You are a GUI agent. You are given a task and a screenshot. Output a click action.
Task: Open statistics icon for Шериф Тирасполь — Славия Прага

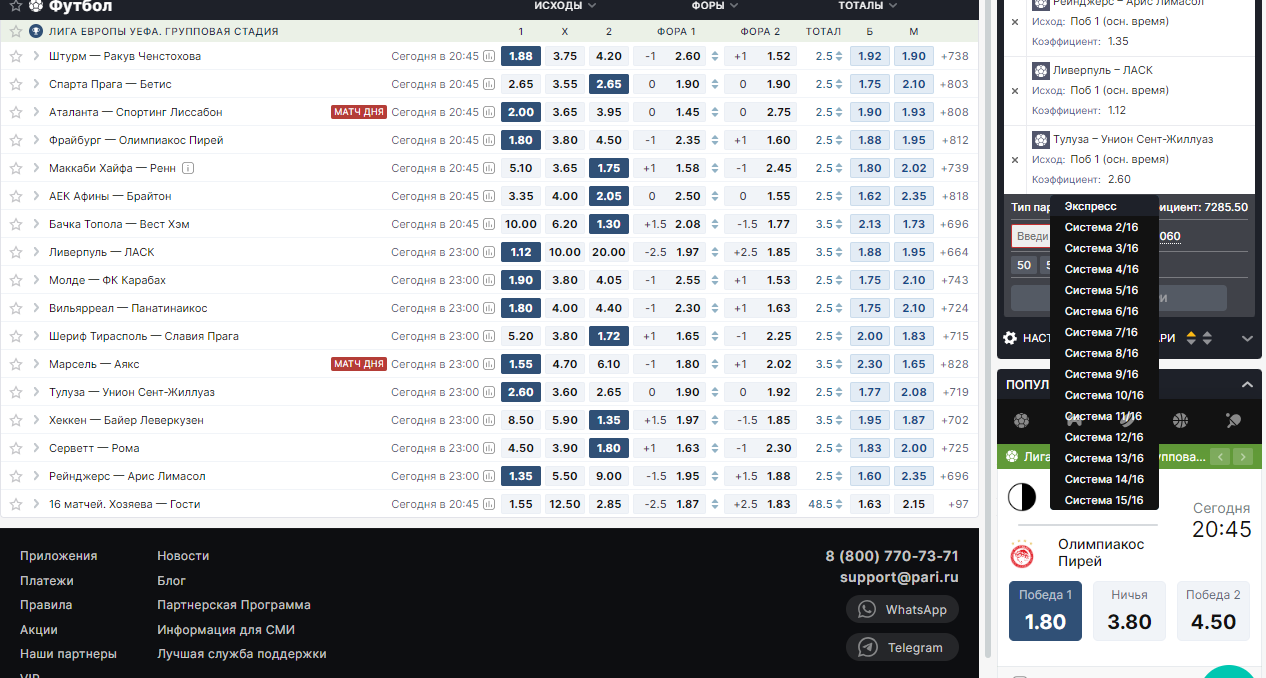489,336
